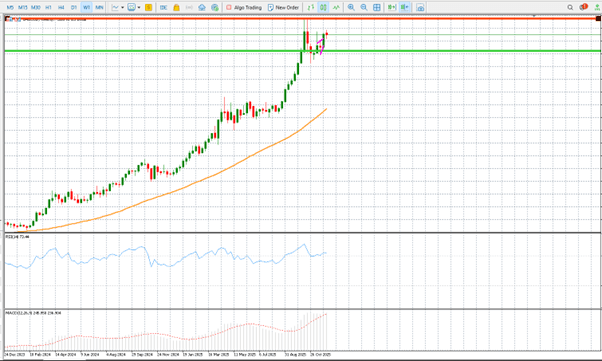Open a New Order
Image resolution: width=602 pixels, height=361 pixels.
click(283, 7)
